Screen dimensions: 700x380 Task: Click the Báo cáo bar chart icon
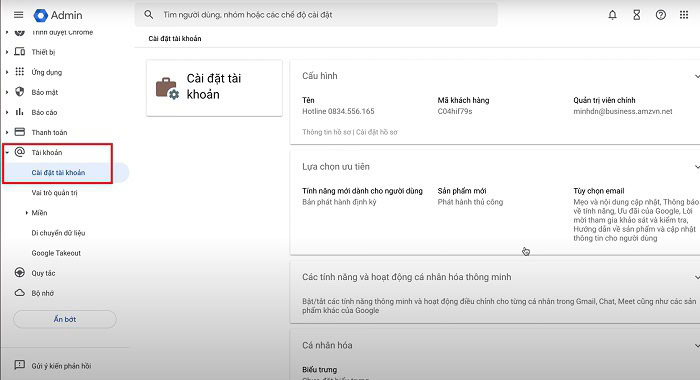coord(20,112)
